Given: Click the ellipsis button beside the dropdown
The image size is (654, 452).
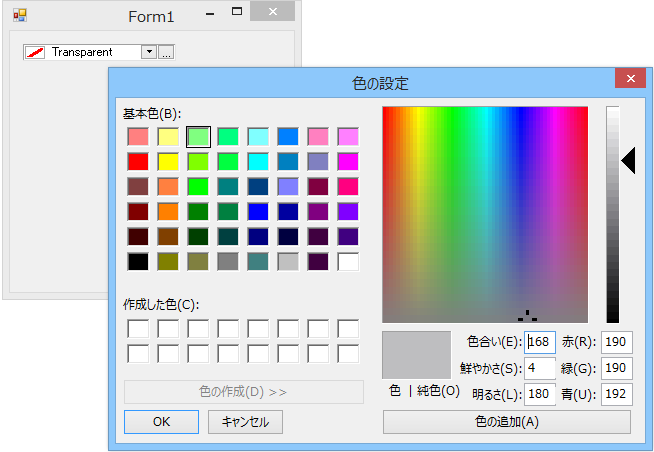Looking at the screenshot, I should pos(166,52).
